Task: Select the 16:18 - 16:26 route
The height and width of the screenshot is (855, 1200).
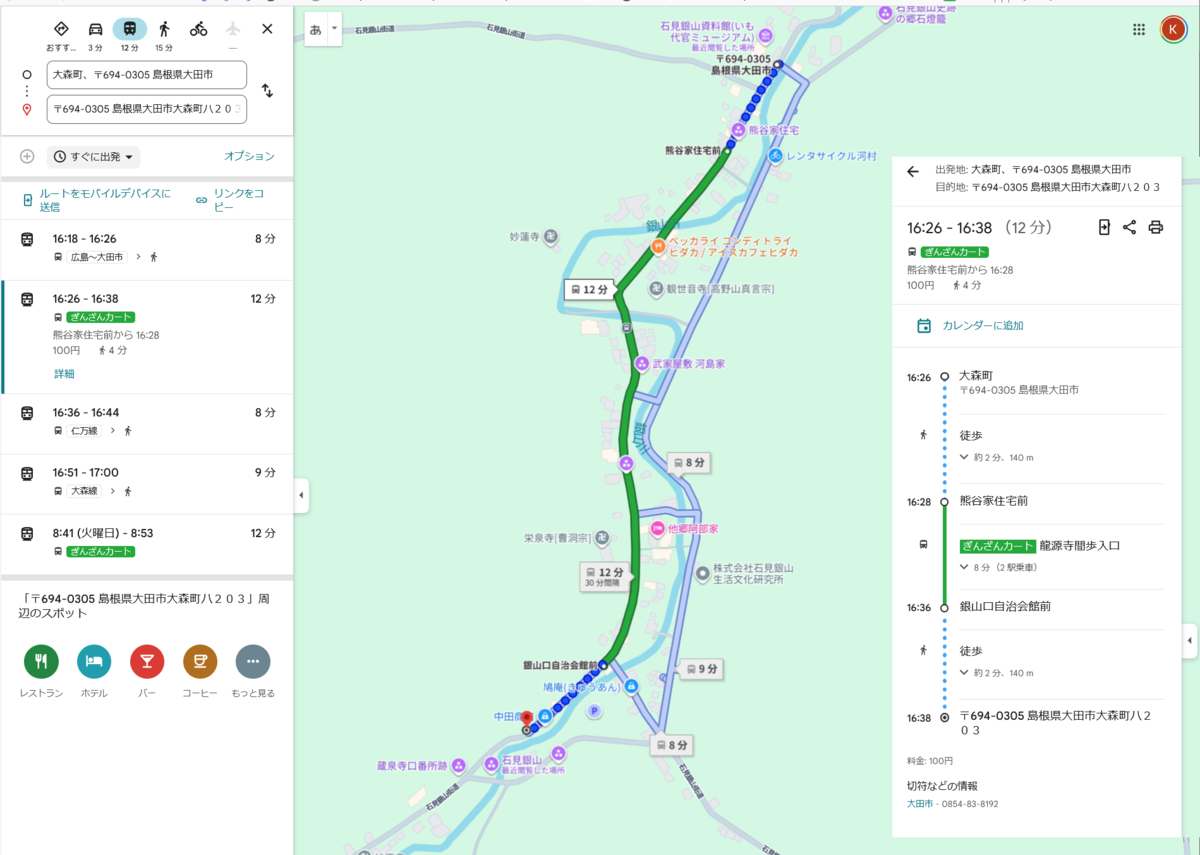Action: (x=147, y=249)
